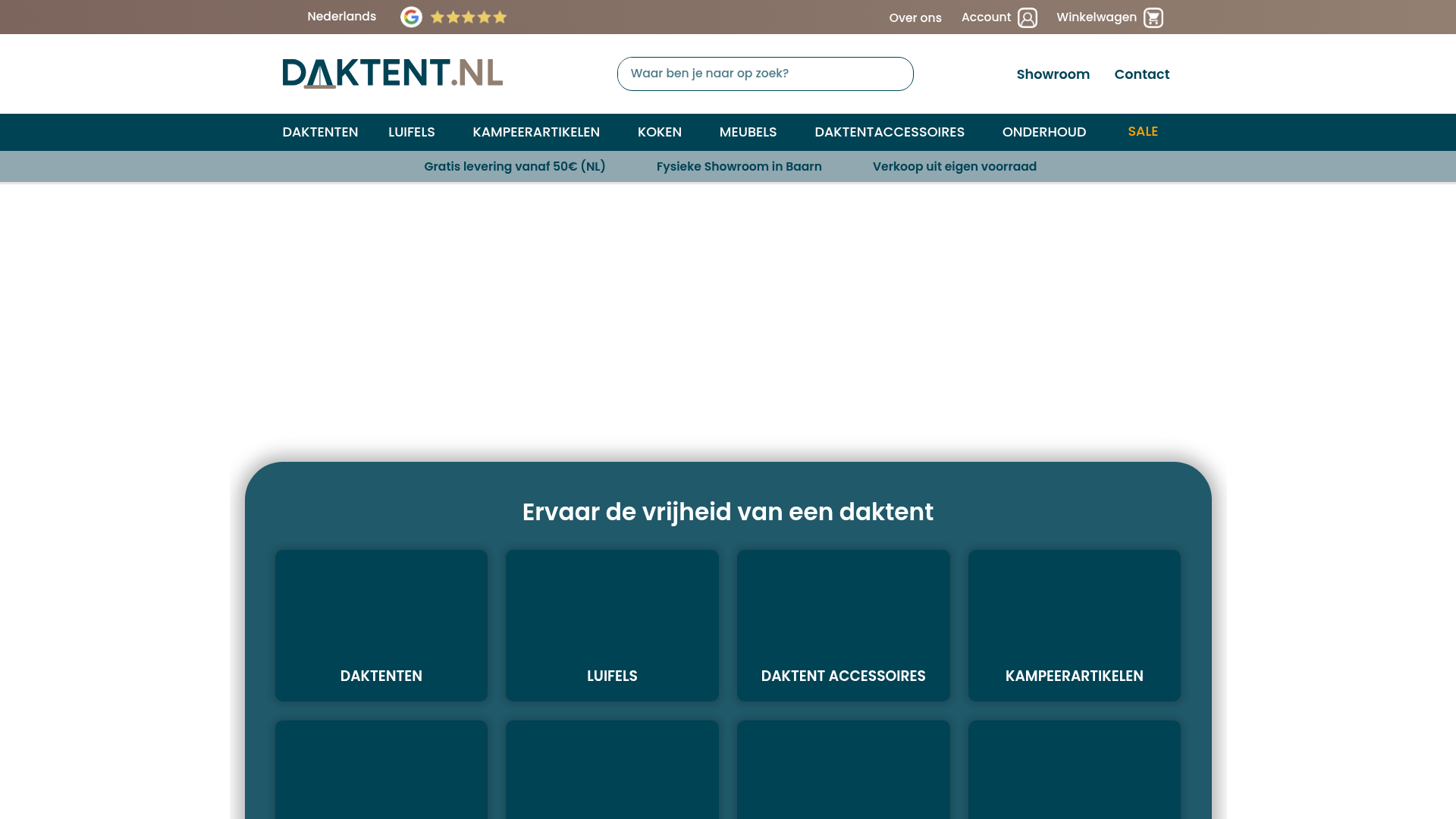Image resolution: width=1456 pixels, height=819 pixels.
Task: Click the five-star rating
Action: pyautogui.click(x=469, y=17)
